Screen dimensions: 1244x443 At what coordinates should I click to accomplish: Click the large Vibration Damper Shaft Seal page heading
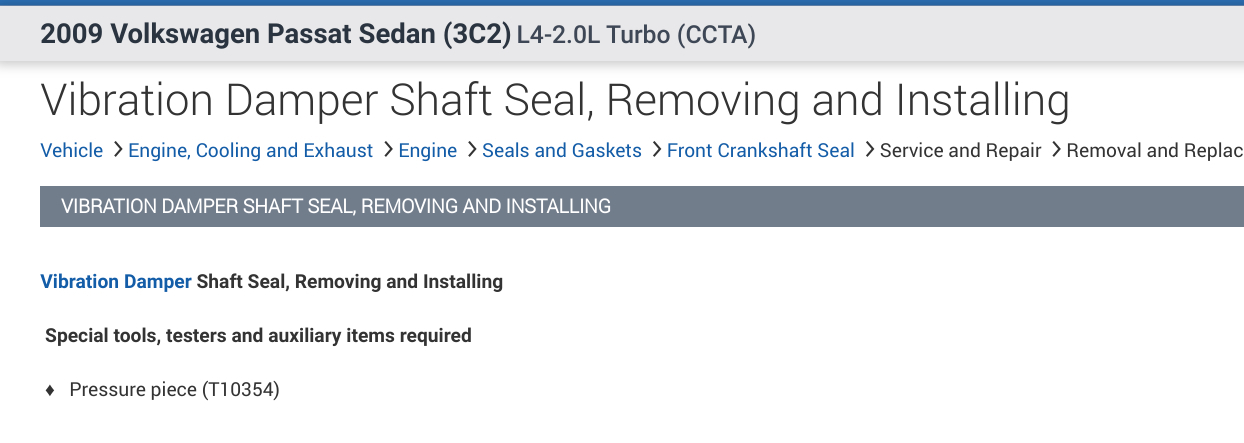point(554,101)
